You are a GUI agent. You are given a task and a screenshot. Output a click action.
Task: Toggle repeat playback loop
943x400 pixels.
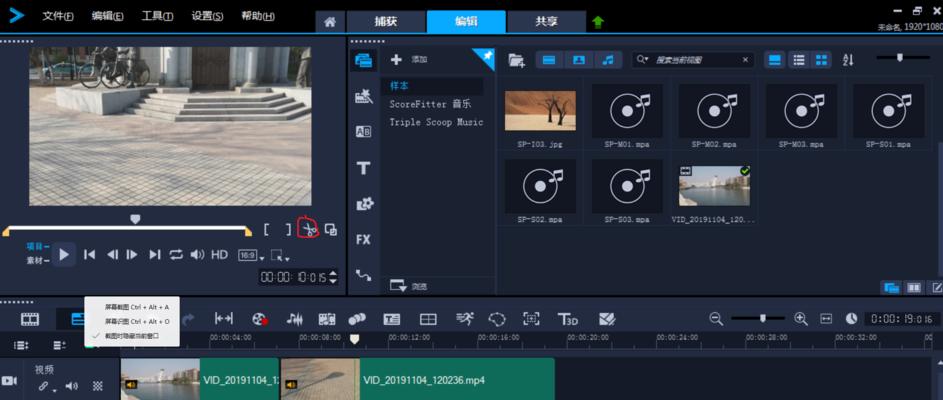(176, 254)
